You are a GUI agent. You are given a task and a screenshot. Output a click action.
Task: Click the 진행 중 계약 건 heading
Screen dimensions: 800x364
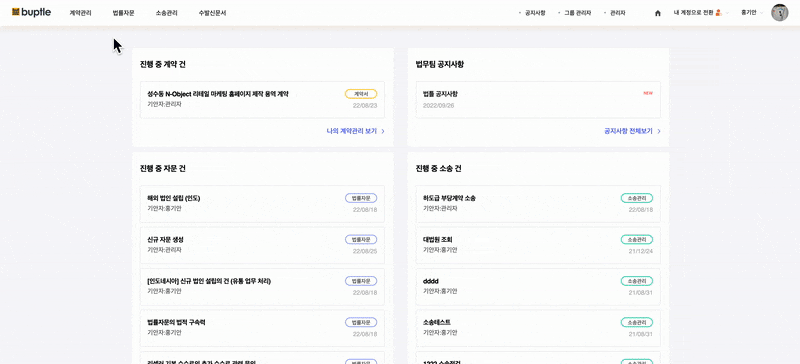(x=163, y=64)
